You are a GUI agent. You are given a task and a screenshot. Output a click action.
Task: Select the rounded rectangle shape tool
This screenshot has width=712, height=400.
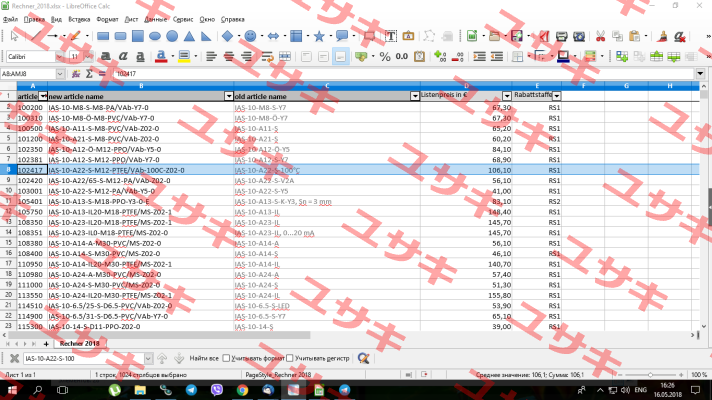pyautogui.click(x=120, y=36)
